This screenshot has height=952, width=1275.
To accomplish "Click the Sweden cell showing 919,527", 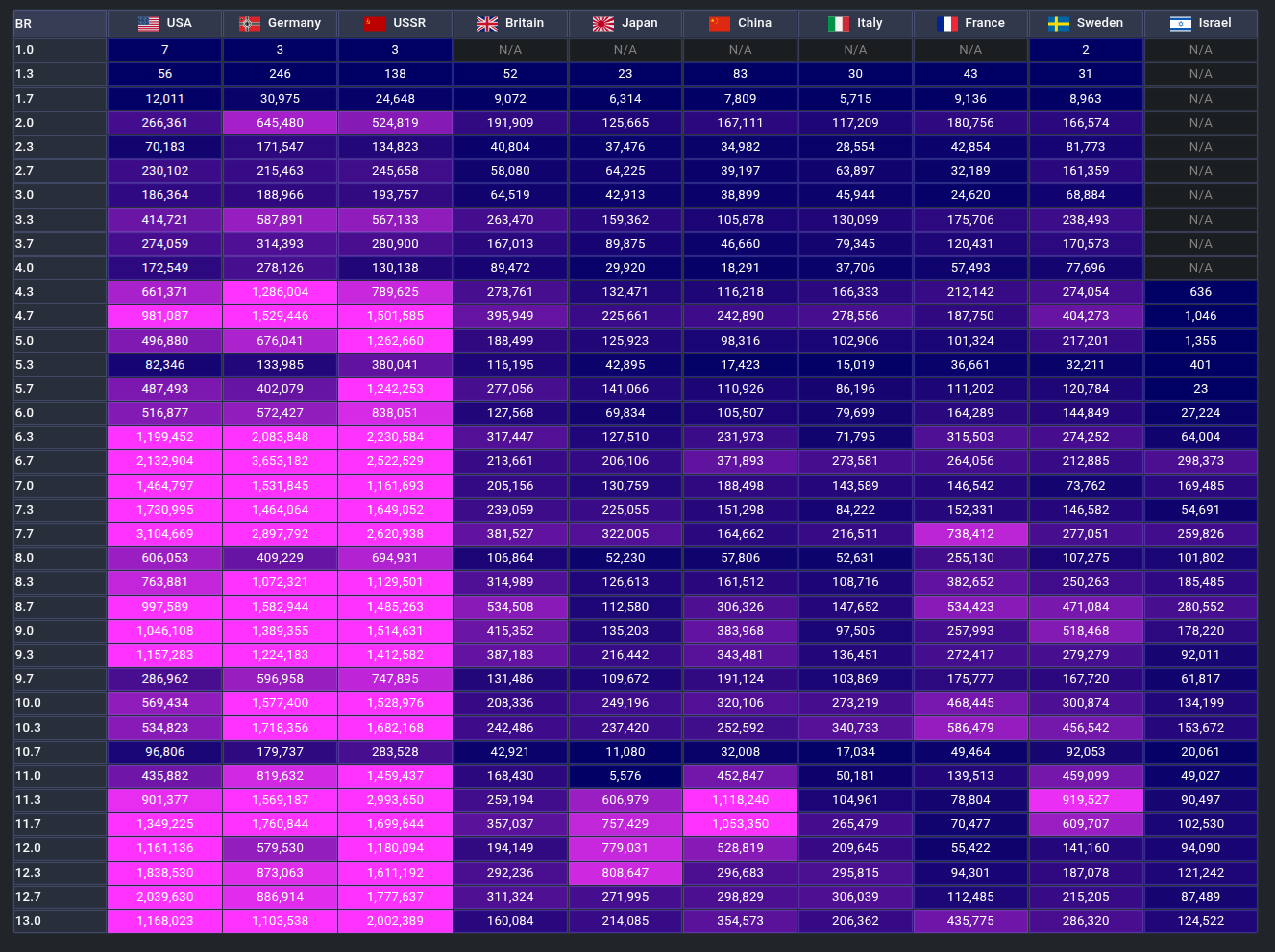I will [1086, 800].
